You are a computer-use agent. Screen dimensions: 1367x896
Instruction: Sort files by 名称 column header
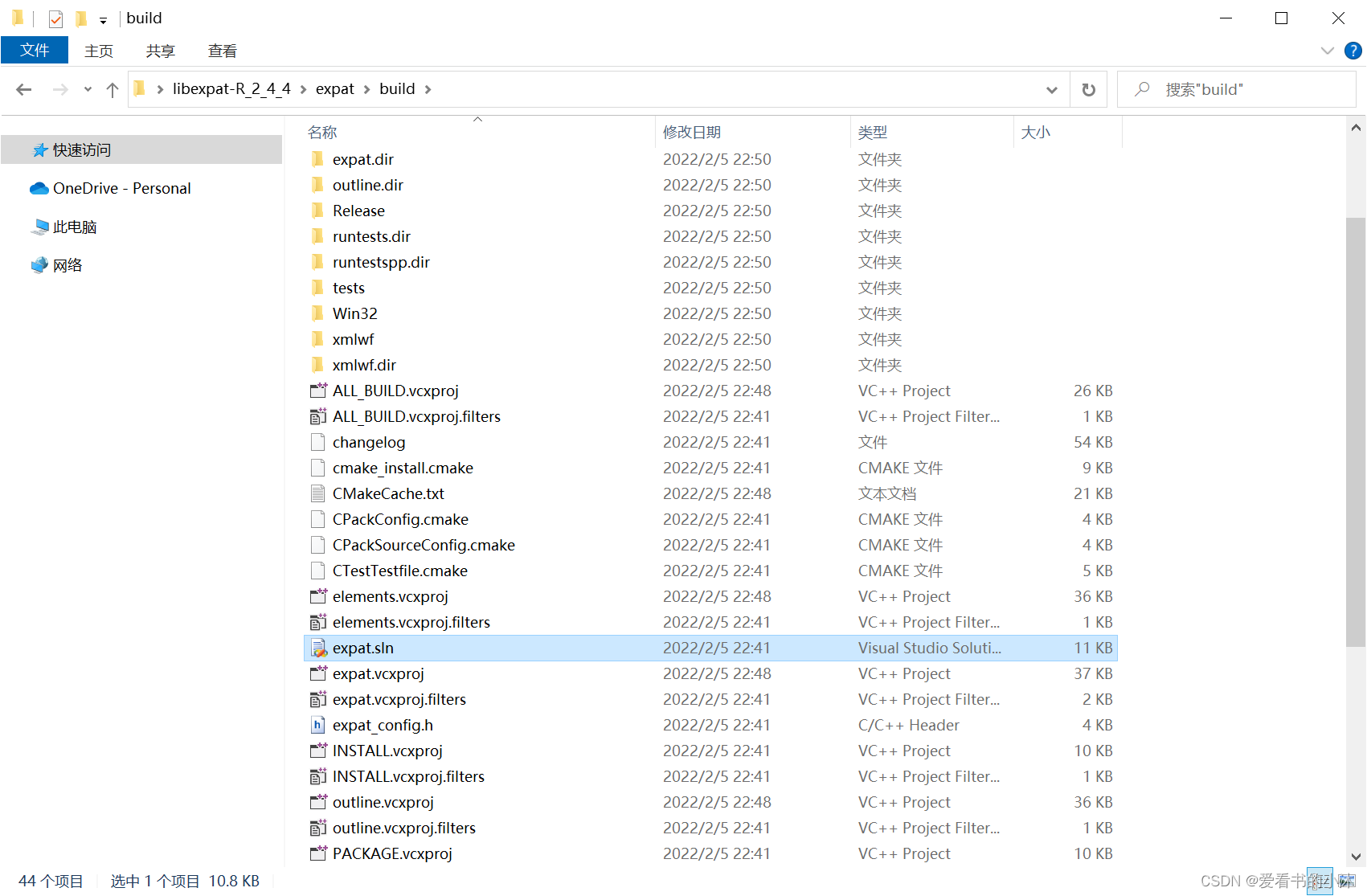[479, 132]
